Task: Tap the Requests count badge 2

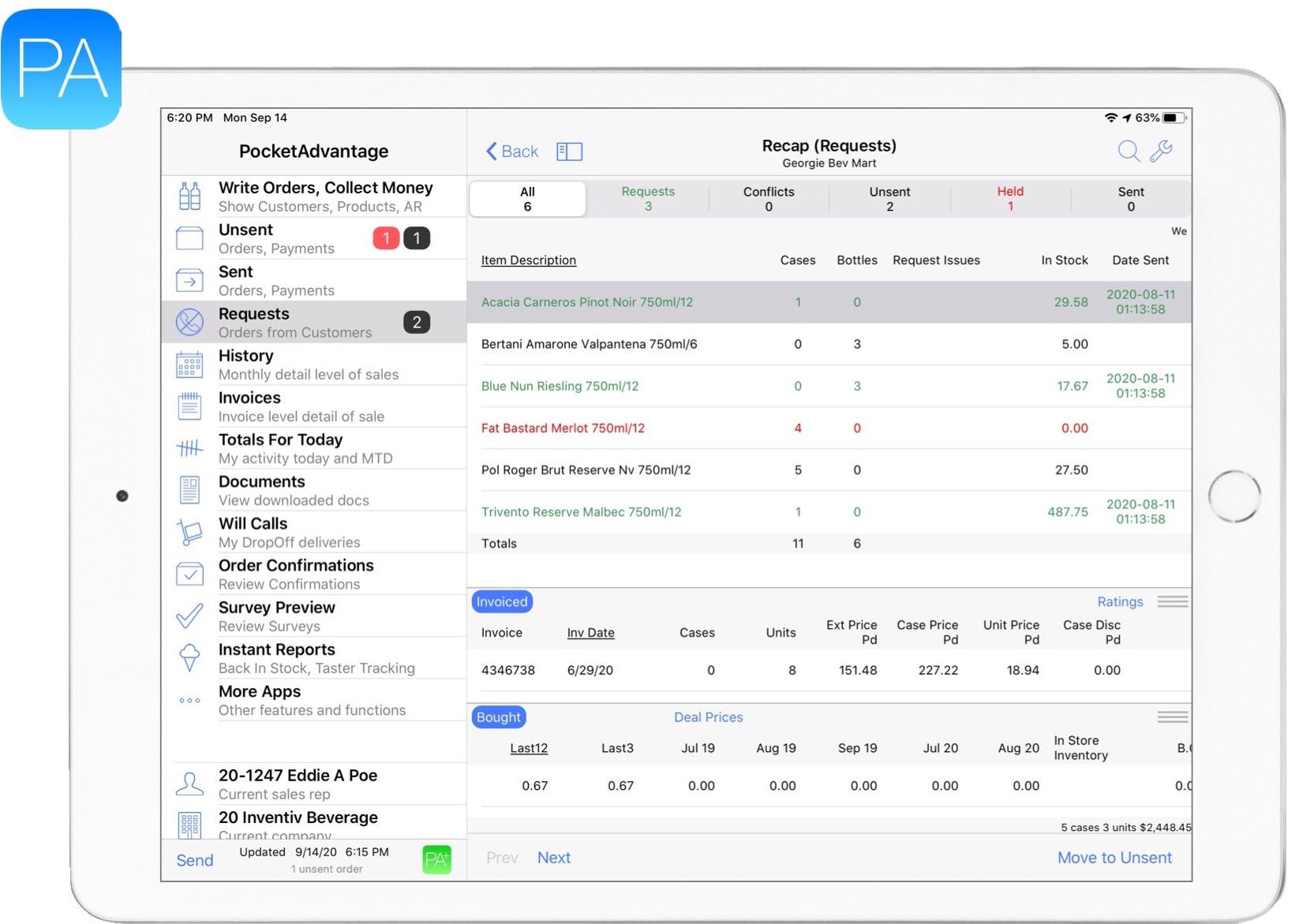Action: pos(417,322)
